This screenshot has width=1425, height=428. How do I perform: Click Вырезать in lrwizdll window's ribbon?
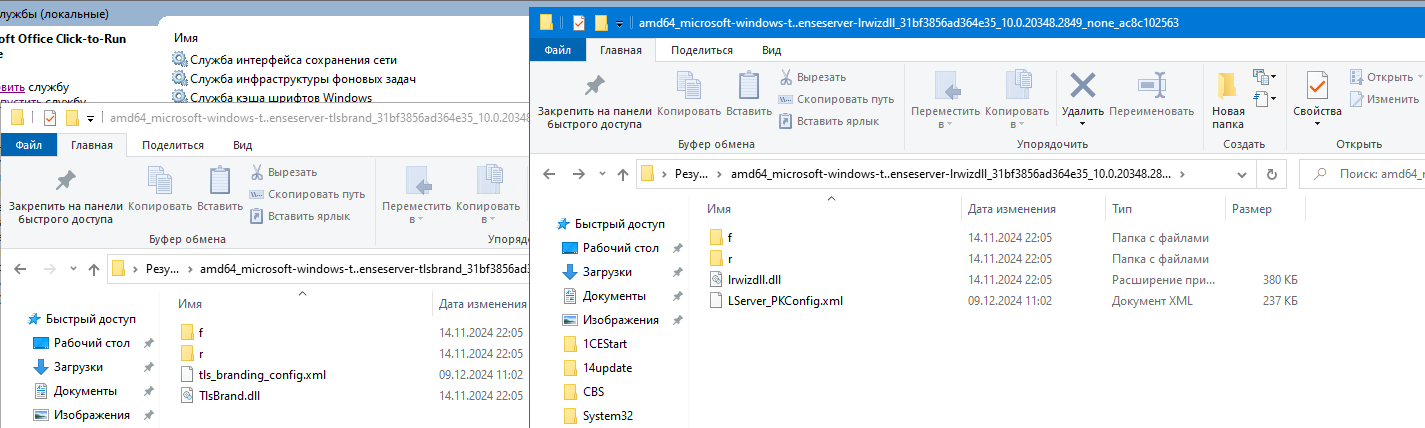[x=811, y=77]
